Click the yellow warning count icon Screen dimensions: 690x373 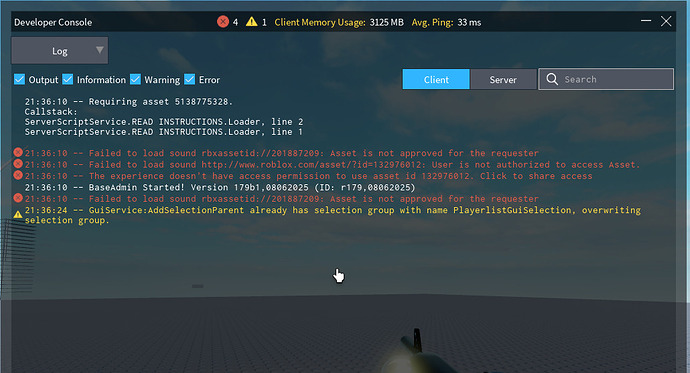(x=252, y=22)
